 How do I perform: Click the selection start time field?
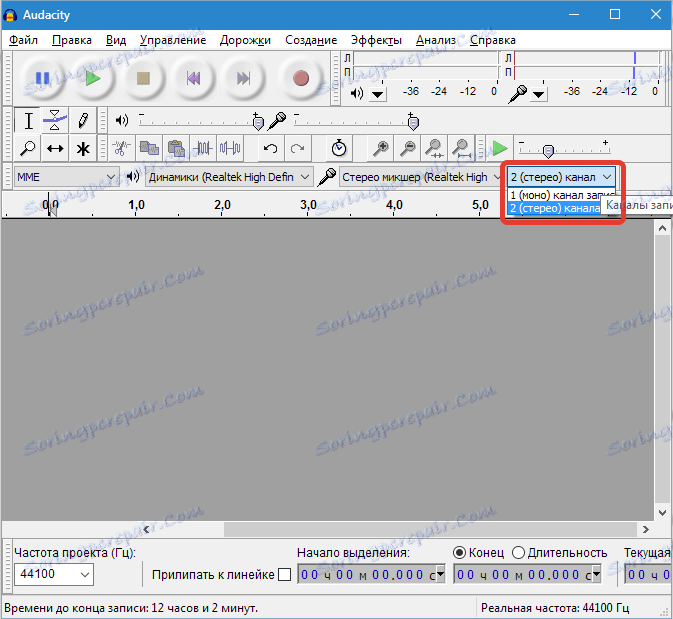tap(371, 574)
